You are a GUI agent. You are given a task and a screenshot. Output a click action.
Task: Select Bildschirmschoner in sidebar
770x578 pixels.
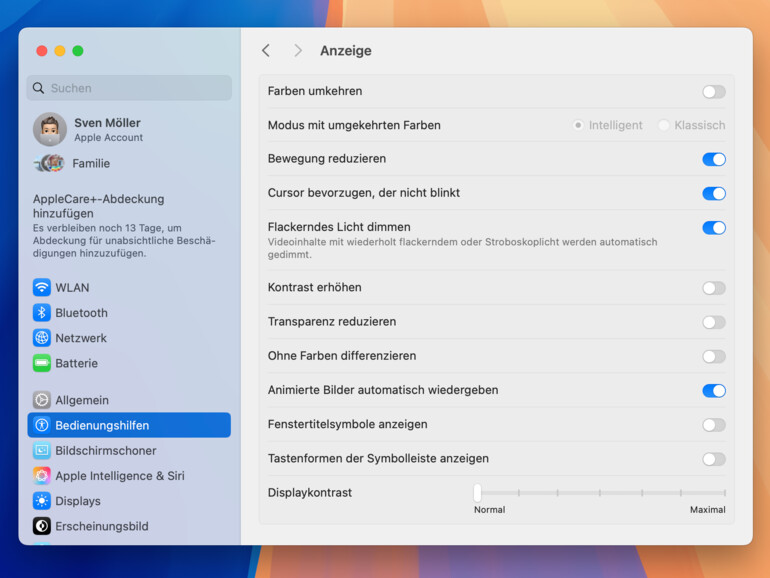(129, 450)
